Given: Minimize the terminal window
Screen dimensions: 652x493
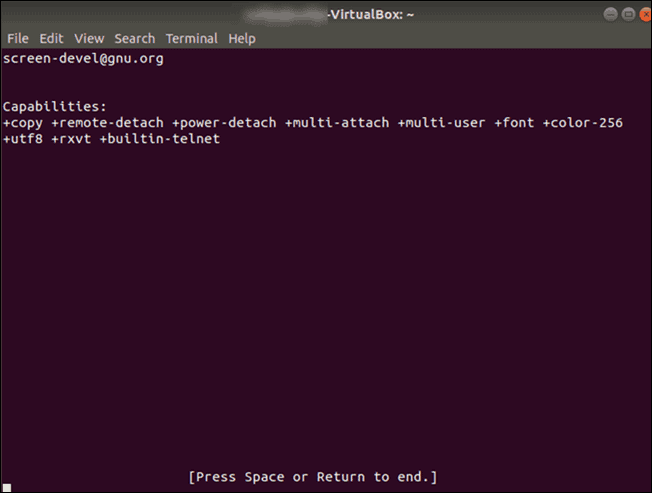Looking at the screenshot, I should [610, 15].
